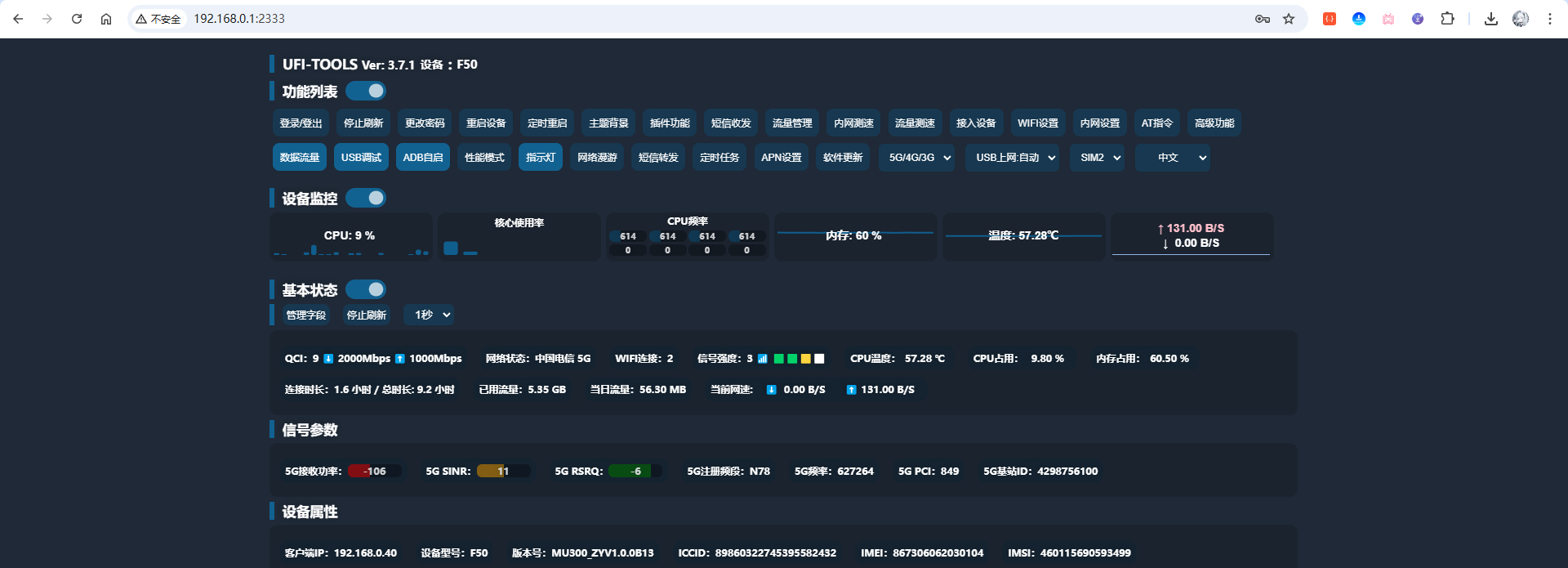The height and width of the screenshot is (568, 1568).
Task: Bookmark this page with the star icon
Action: pyautogui.click(x=1289, y=19)
